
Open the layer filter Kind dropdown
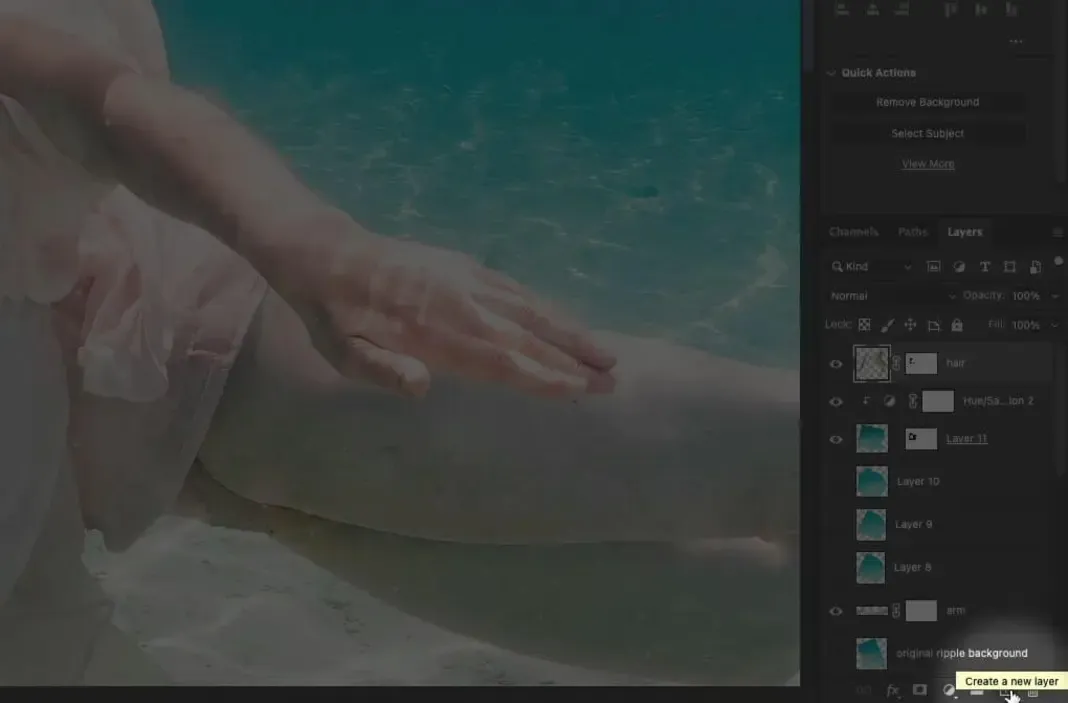pyautogui.click(x=870, y=266)
